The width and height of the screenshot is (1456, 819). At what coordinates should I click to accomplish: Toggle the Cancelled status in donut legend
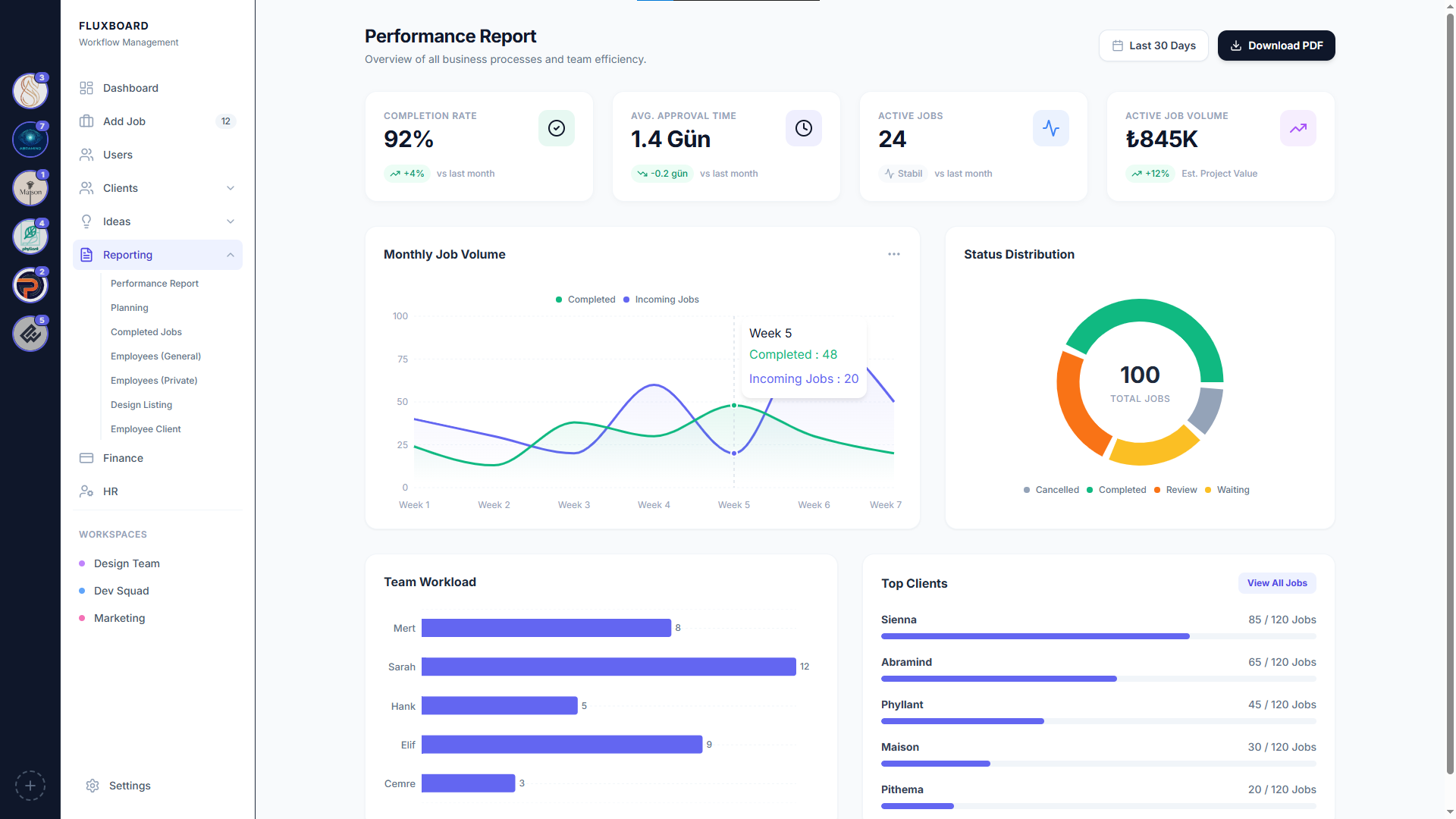point(1051,490)
